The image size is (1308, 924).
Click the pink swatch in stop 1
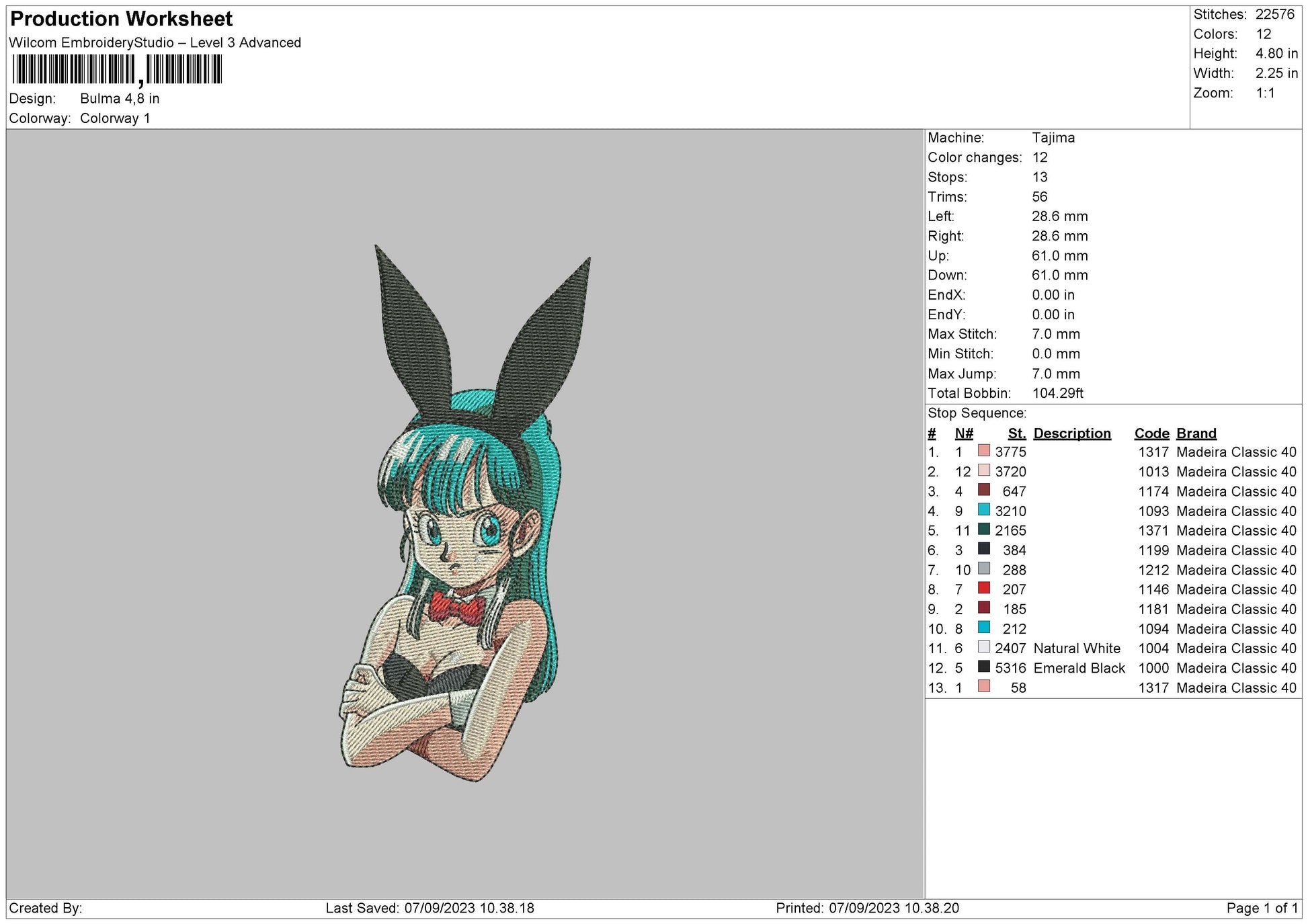point(983,451)
